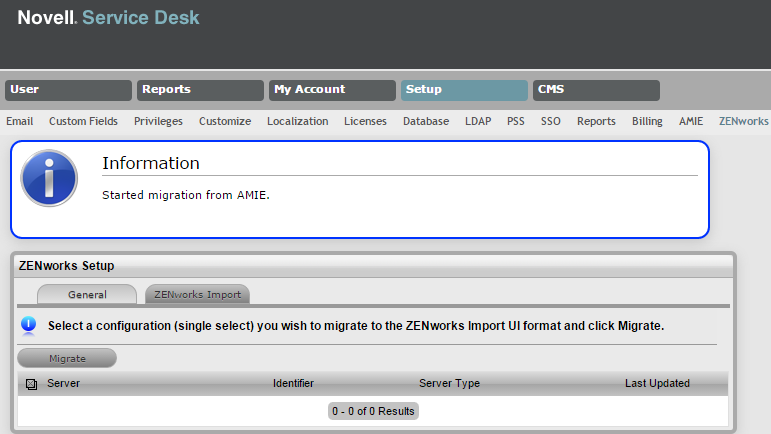Open the Database submenu
This screenshot has width=771, height=434.
click(x=426, y=121)
